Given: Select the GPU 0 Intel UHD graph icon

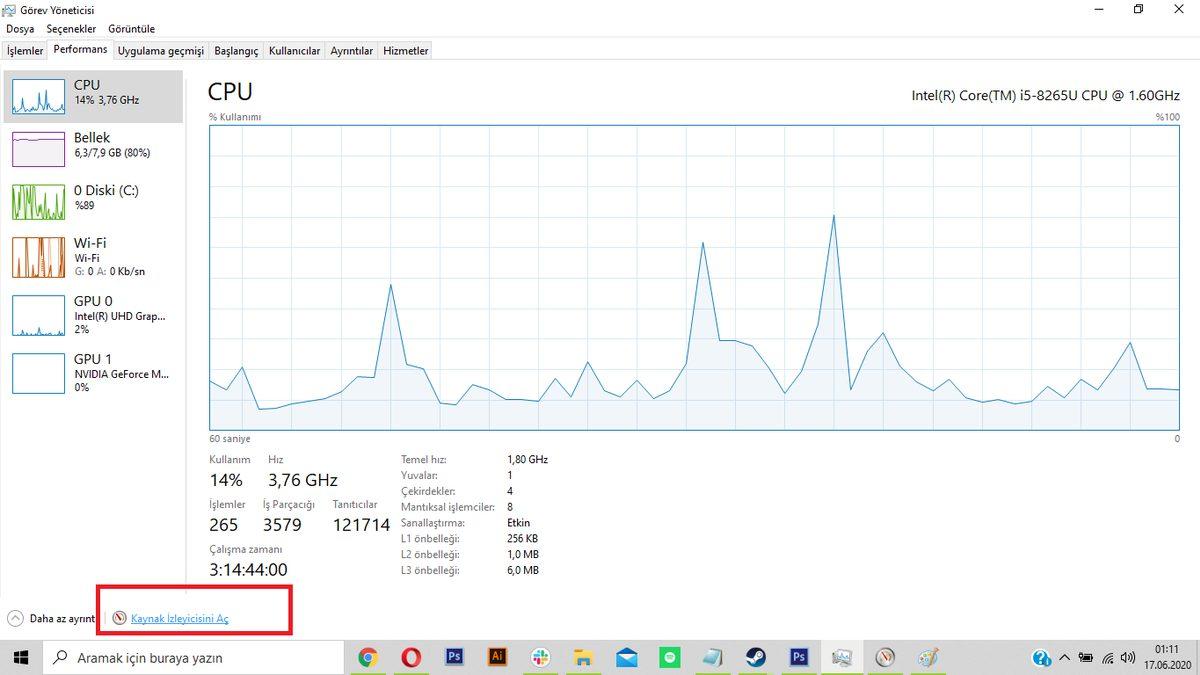Looking at the screenshot, I should click(38, 315).
